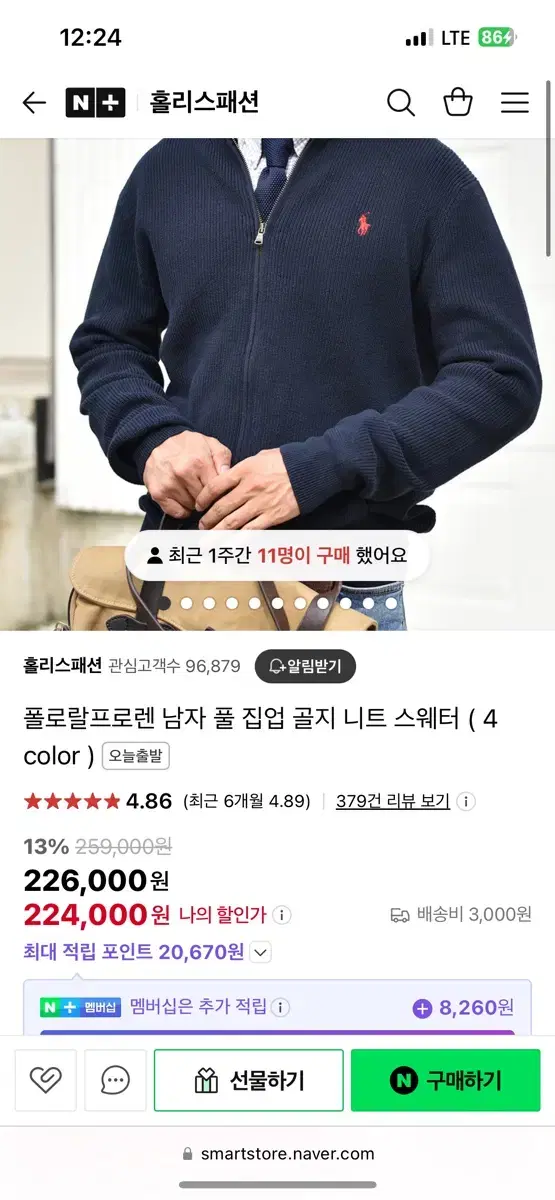Open the chat inquiry bubble icon
Viewport: 555px width, 1200px height.
click(116, 1080)
